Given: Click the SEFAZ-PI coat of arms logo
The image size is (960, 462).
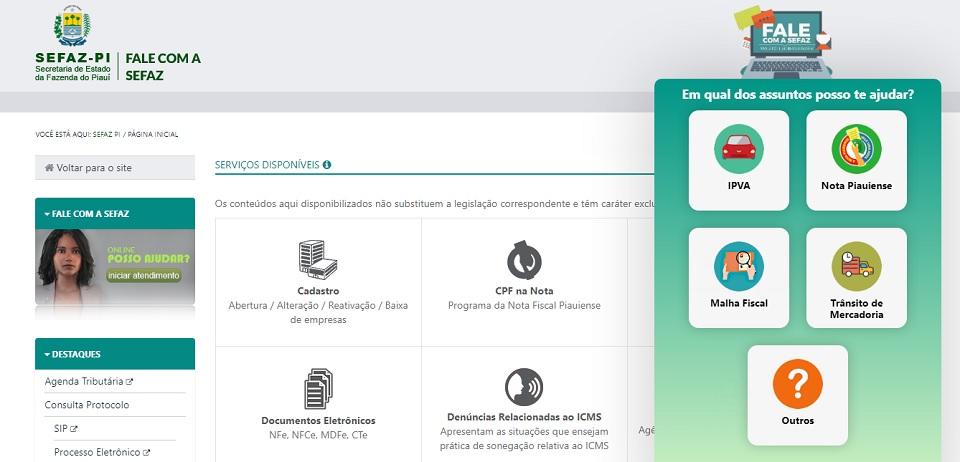Looking at the screenshot, I should pyautogui.click(x=72, y=26).
